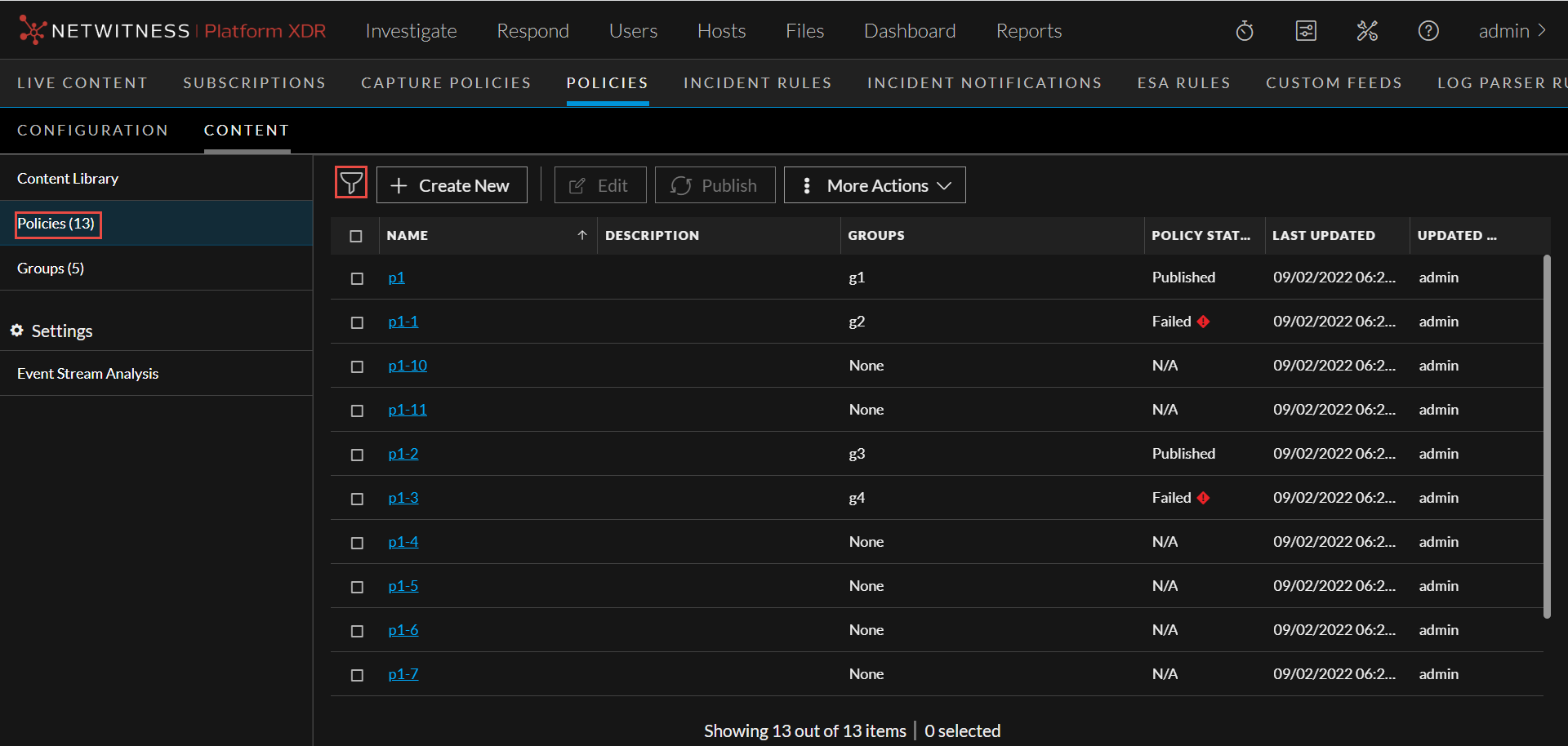This screenshot has height=746, width=1568.
Task: Open the Incident Rules tab
Action: pos(757,83)
